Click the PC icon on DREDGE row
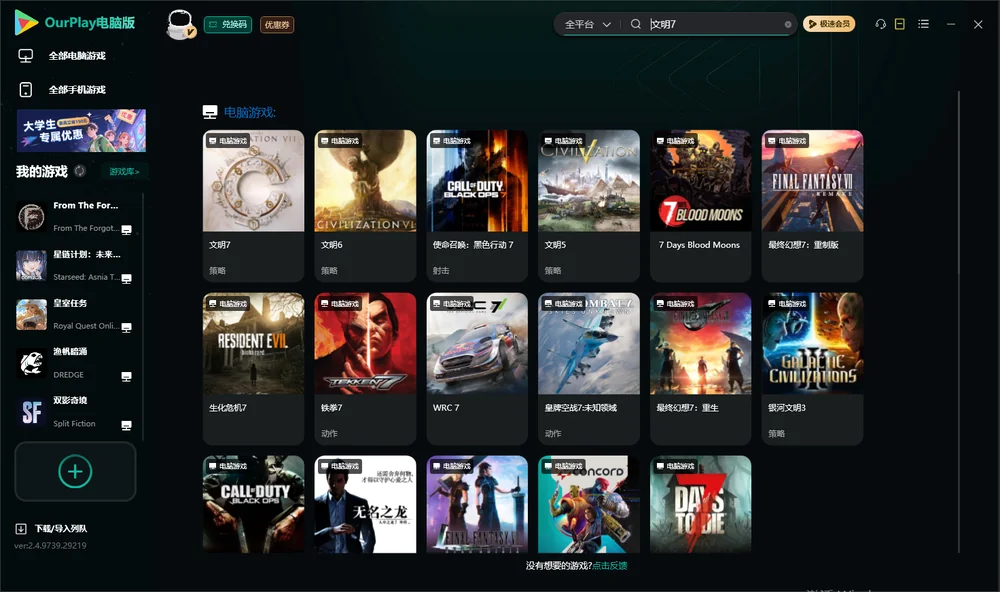The image size is (1000, 592). click(126, 376)
